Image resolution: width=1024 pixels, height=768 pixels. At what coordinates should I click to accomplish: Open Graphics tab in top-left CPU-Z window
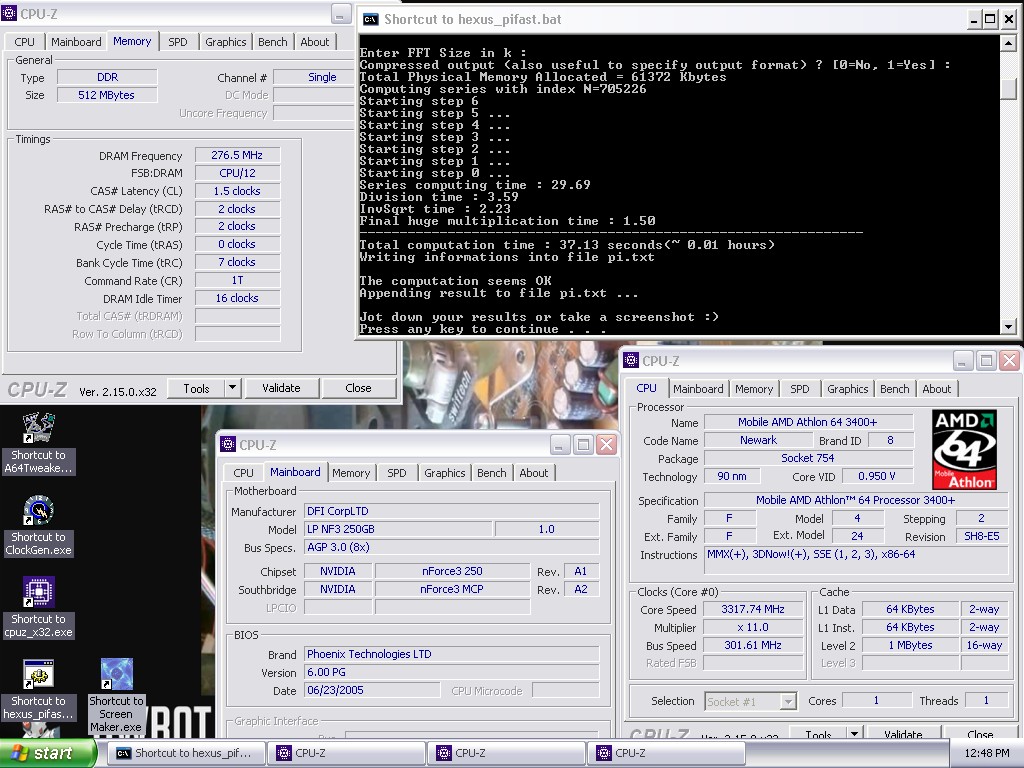pos(226,42)
